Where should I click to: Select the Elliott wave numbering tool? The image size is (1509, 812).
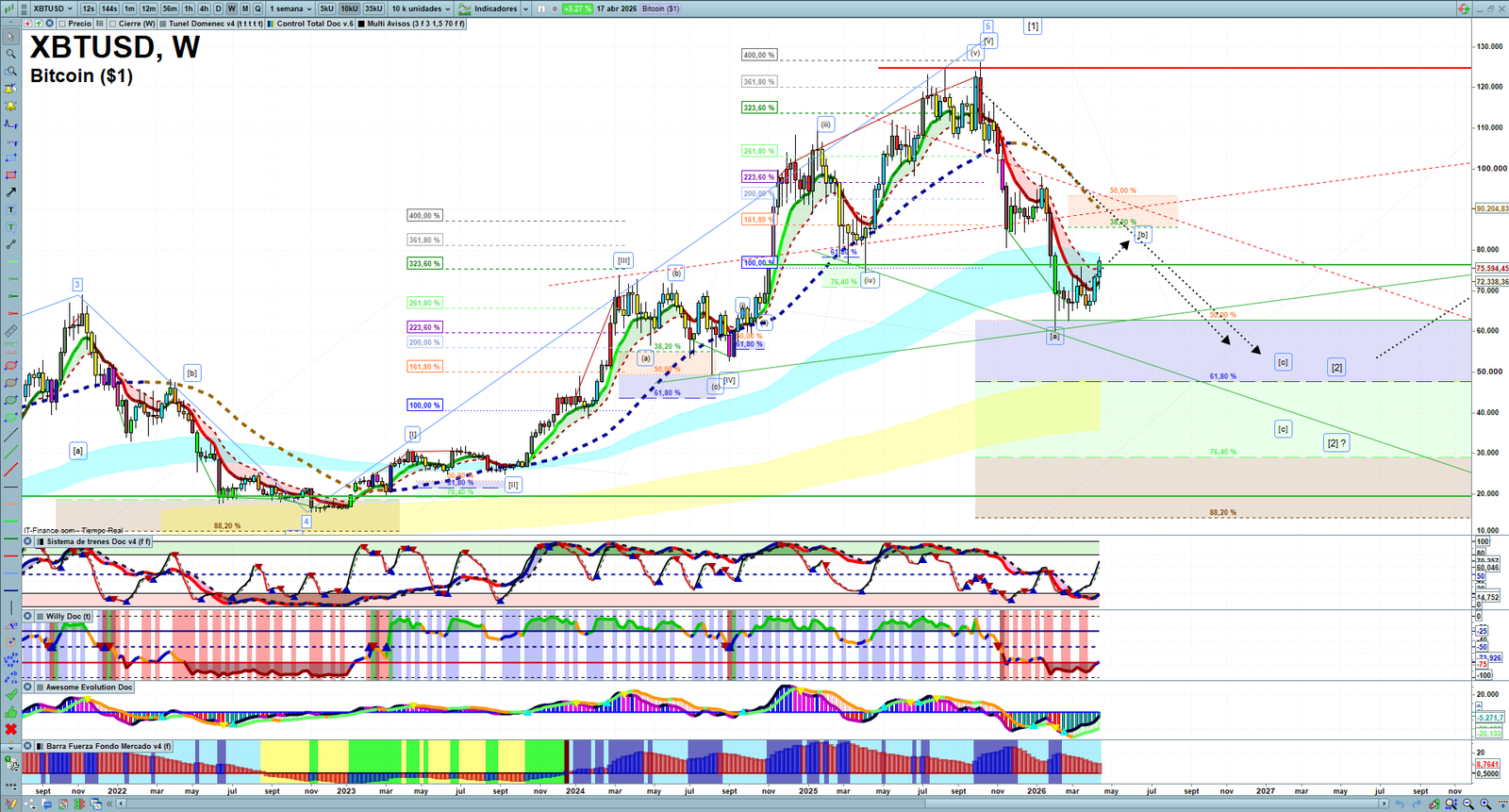tap(10, 660)
